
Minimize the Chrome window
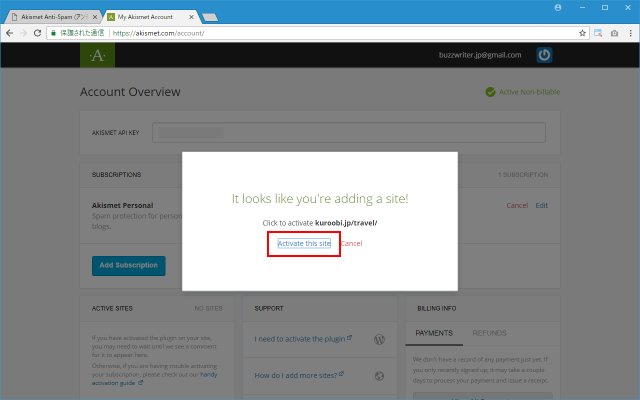582,7
